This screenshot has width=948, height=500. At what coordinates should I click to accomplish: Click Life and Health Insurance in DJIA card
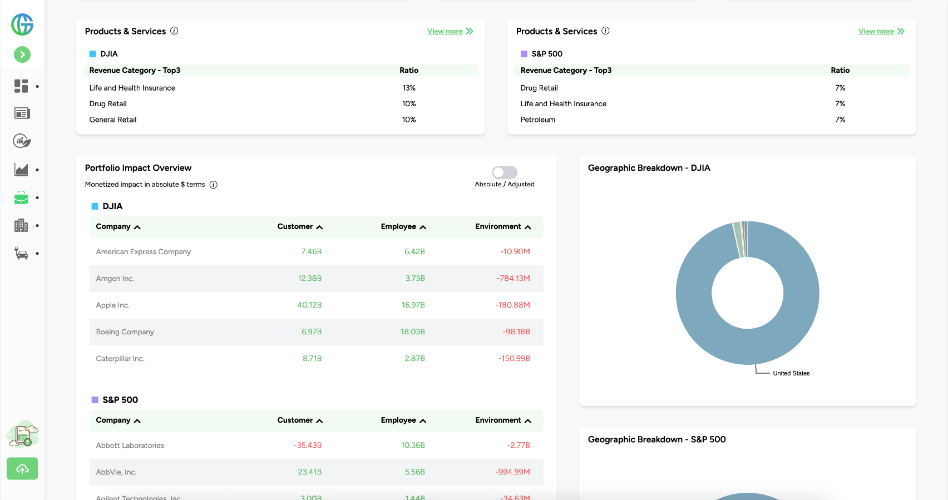[132, 88]
